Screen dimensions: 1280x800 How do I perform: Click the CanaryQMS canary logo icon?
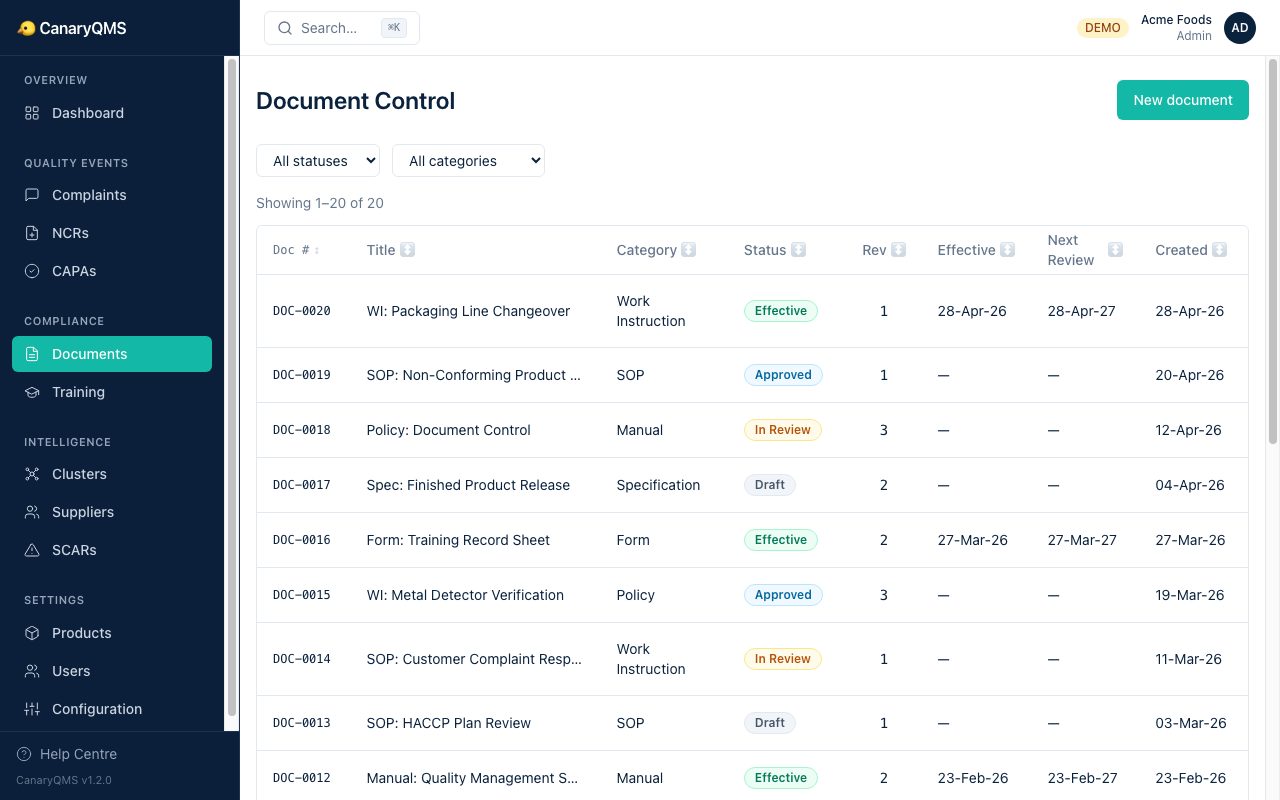27,28
